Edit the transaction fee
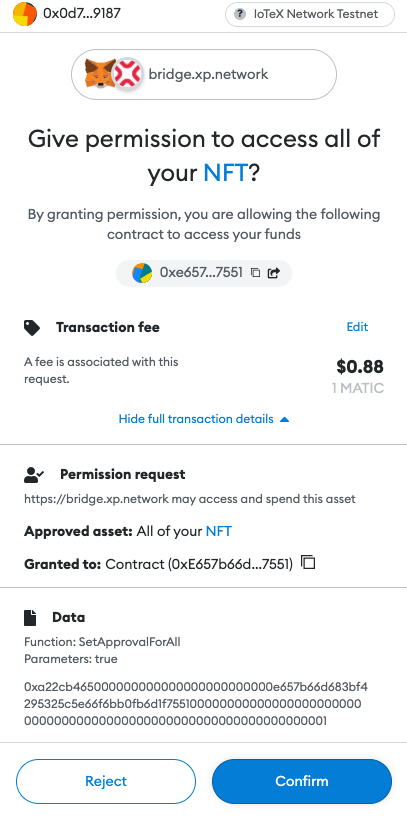Screen dimensions: 407x819 point(357,327)
